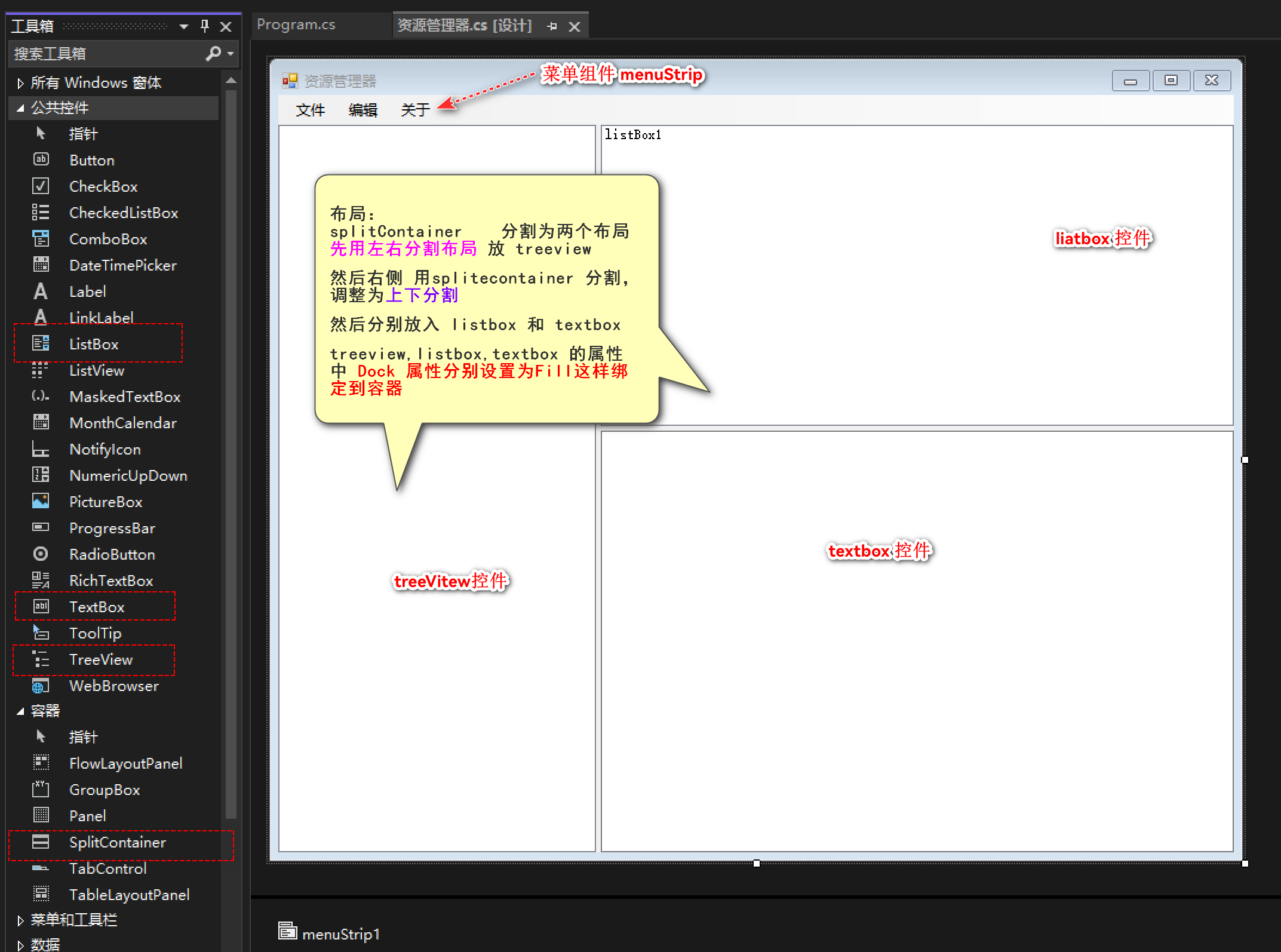Click the 关于 menu item

(x=415, y=110)
